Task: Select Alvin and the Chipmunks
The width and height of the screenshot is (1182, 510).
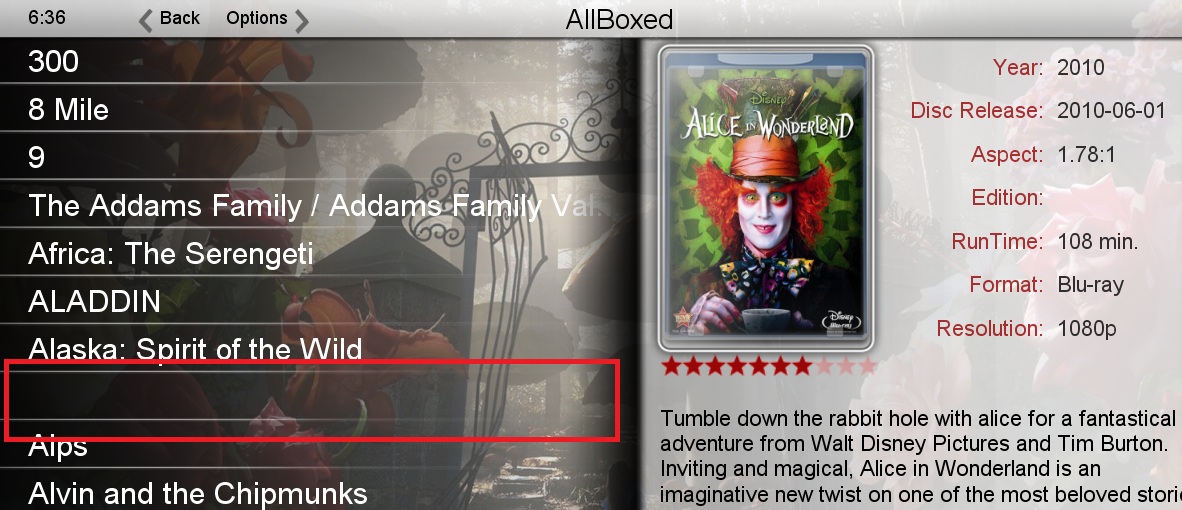Action: pos(317,493)
